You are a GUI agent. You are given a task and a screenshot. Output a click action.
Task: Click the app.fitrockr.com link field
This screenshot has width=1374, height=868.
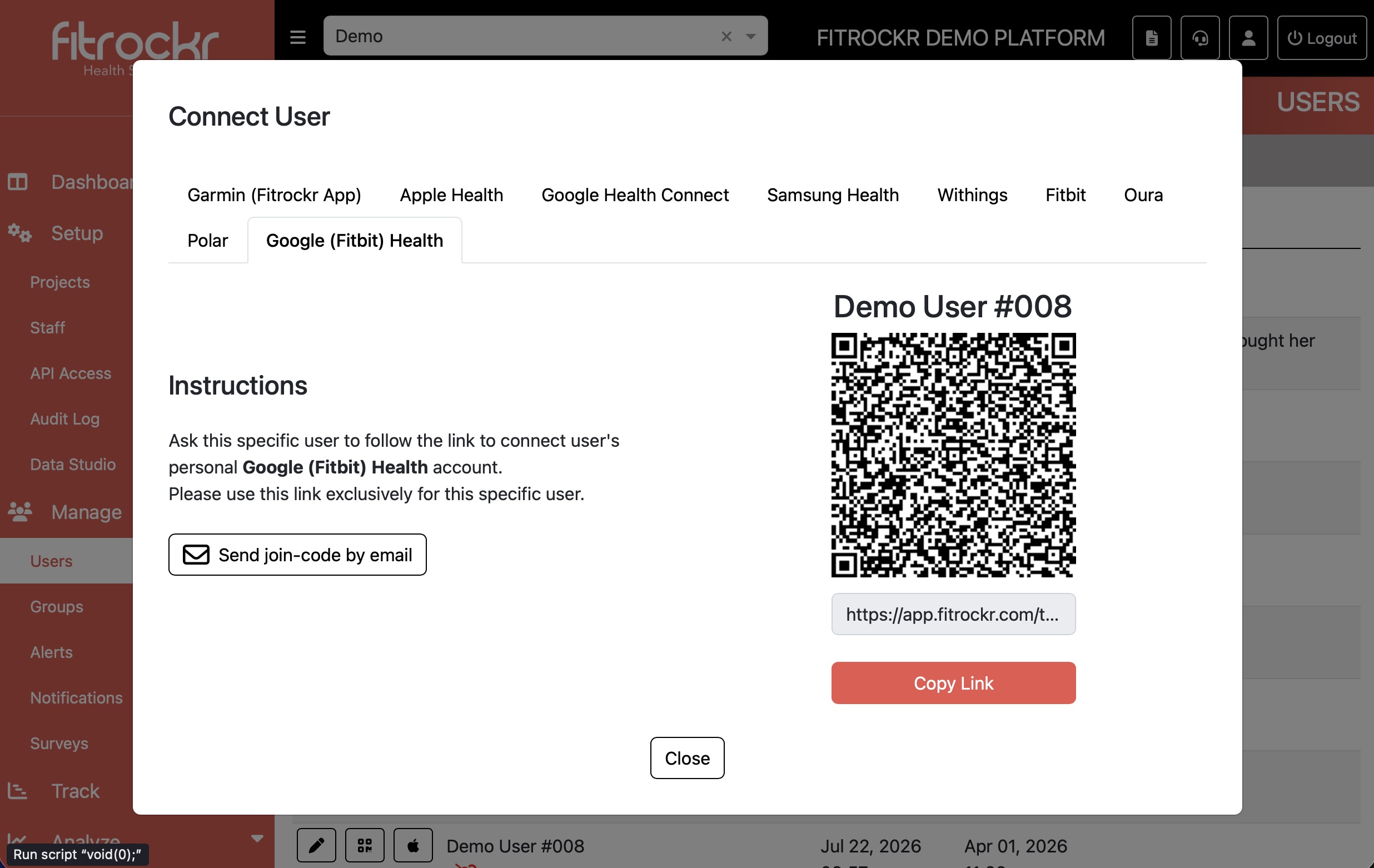[953, 614]
